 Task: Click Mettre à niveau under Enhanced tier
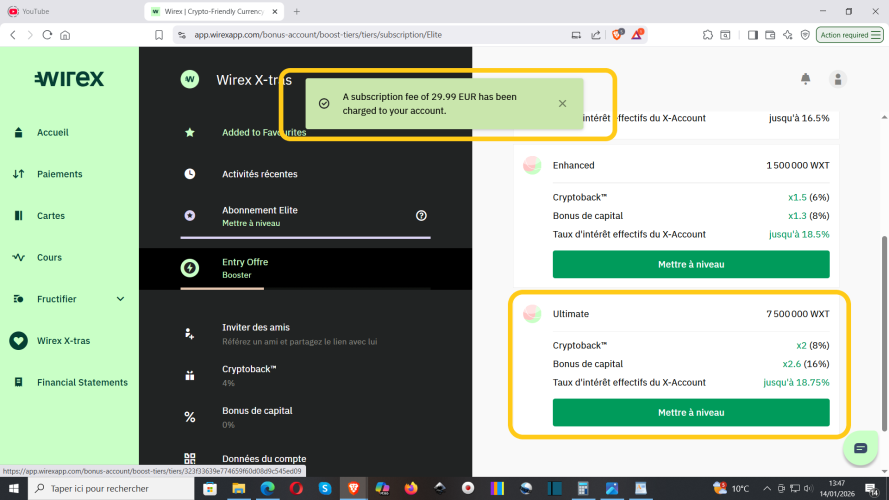pos(690,264)
